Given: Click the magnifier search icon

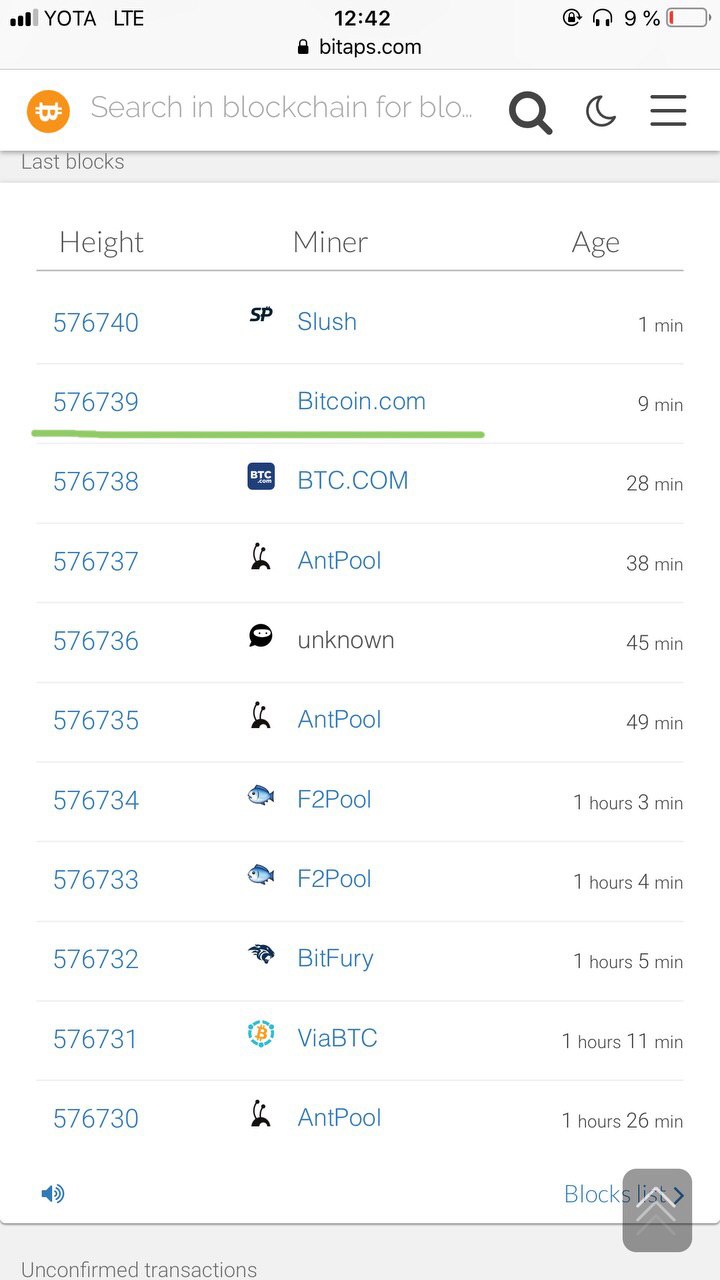Looking at the screenshot, I should click(530, 112).
